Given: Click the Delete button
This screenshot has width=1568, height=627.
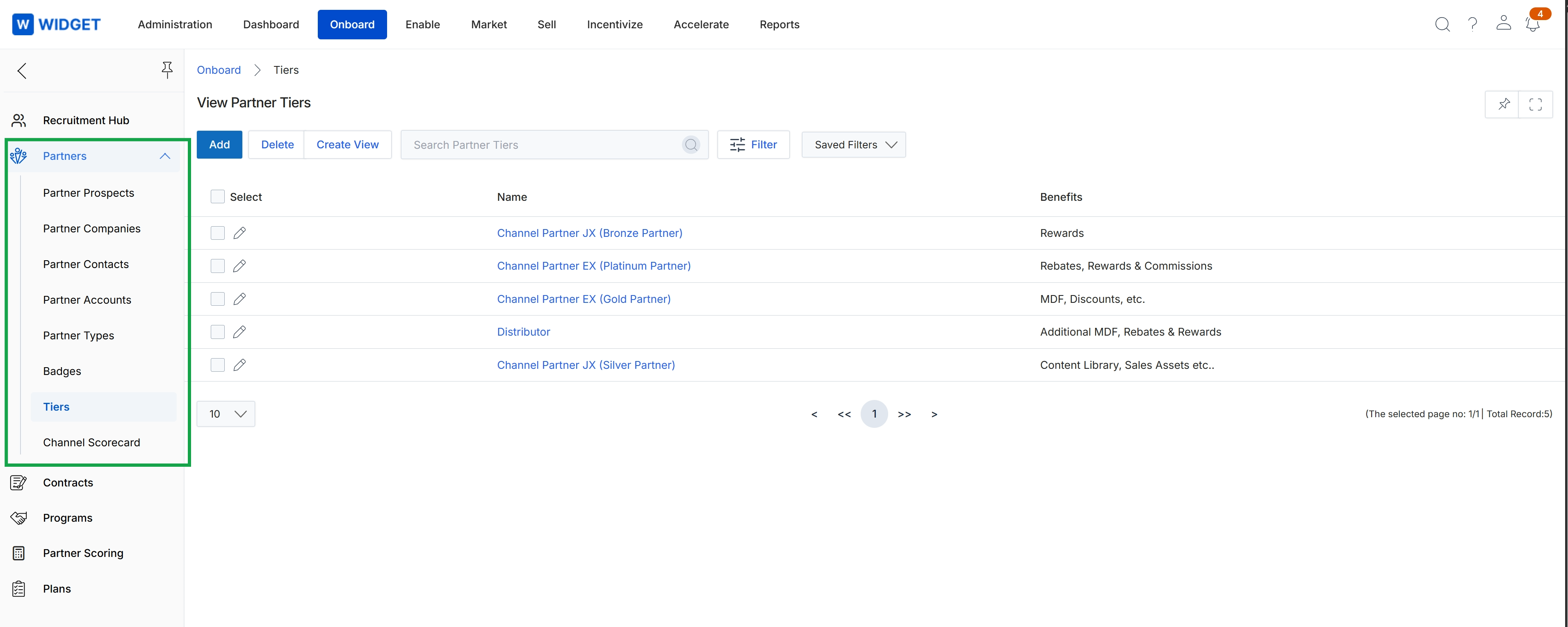Looking at the screenshot, I should tap(277, 145).
